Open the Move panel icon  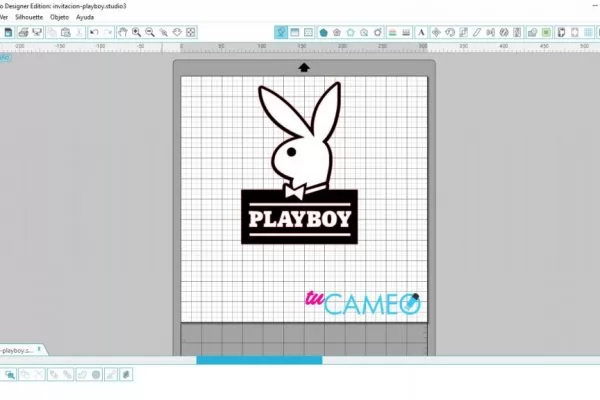coord(436,33)
